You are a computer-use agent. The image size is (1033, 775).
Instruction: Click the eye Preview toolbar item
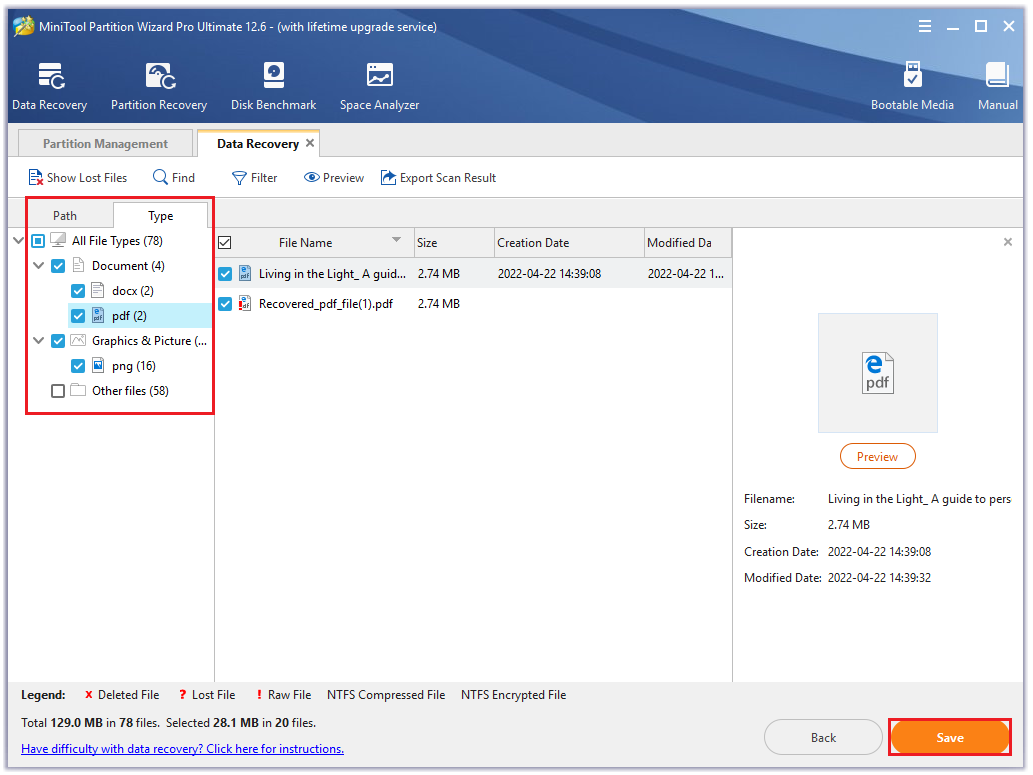click(334, 178)
